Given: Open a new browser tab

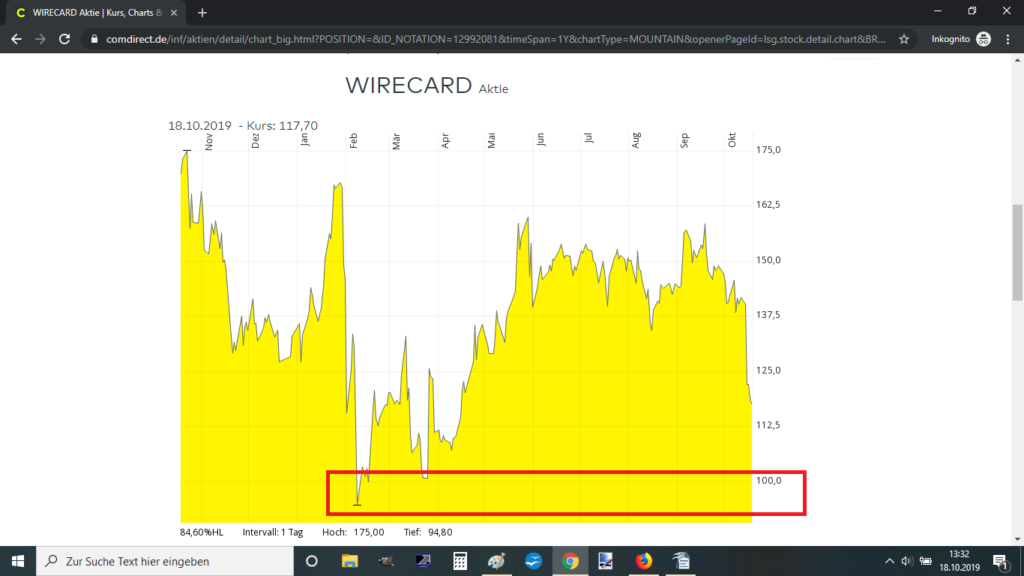Looking at the screenshot, I should tap(202, 12).
